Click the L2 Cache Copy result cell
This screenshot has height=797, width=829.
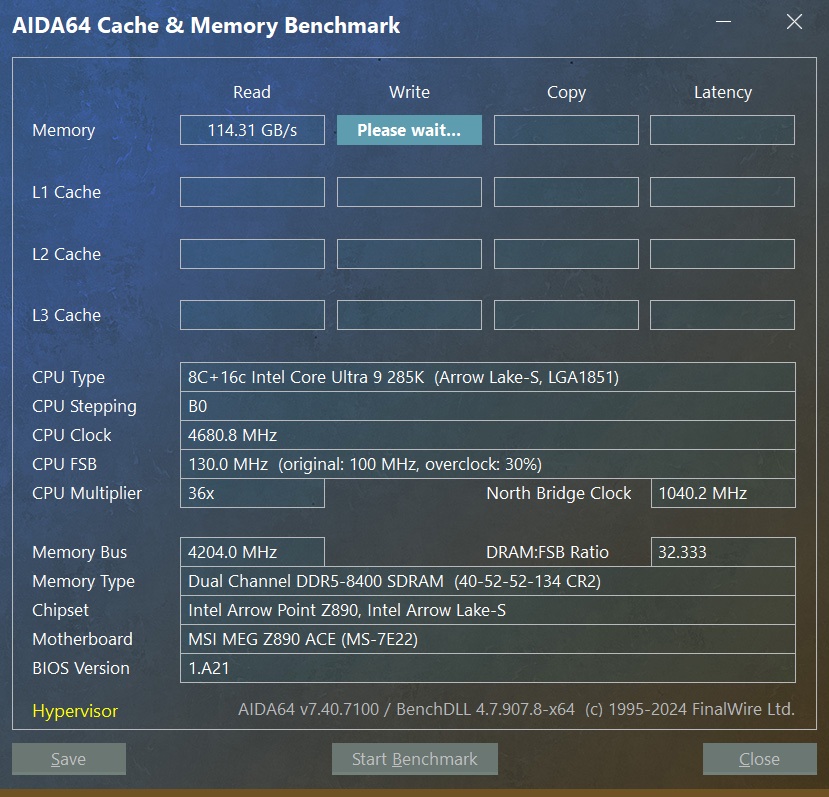[566, 254]
